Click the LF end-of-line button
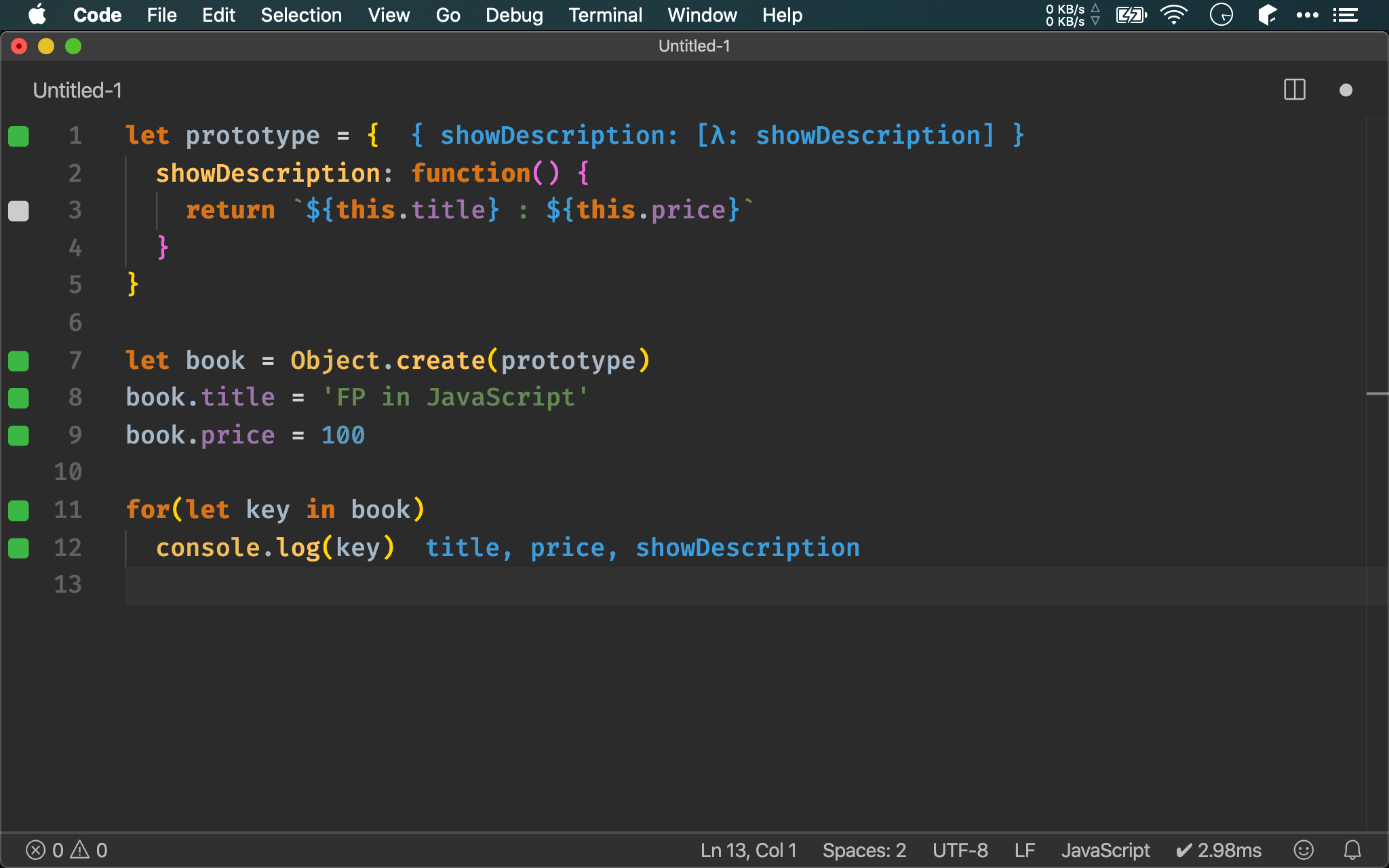1389x868 pixels. [1024, 850]
